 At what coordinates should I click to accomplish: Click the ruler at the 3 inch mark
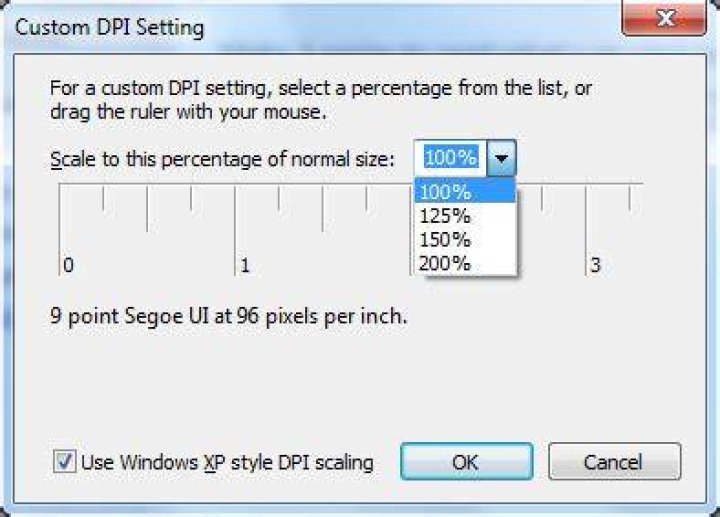[x=586, y=230]
